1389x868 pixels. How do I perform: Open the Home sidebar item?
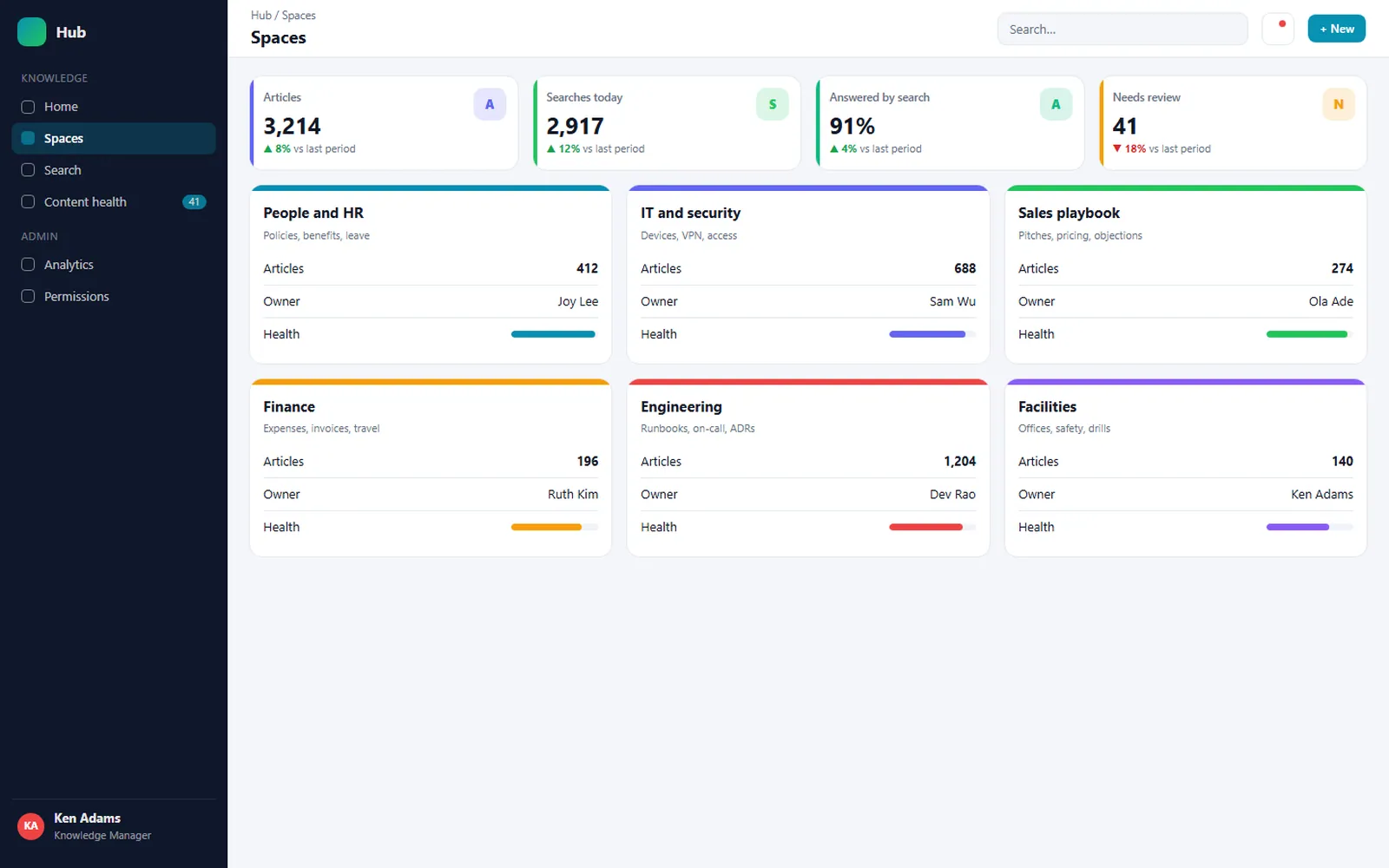[114, 107]
